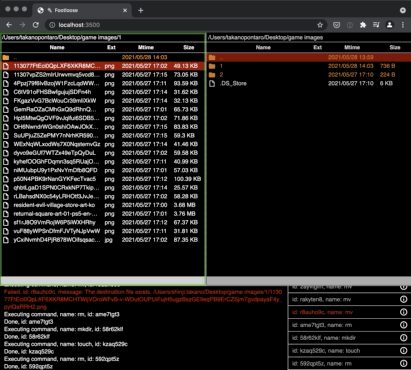Select the 25.57 KB png file
The height and width of the screenshot is (370, 411).
103,188
